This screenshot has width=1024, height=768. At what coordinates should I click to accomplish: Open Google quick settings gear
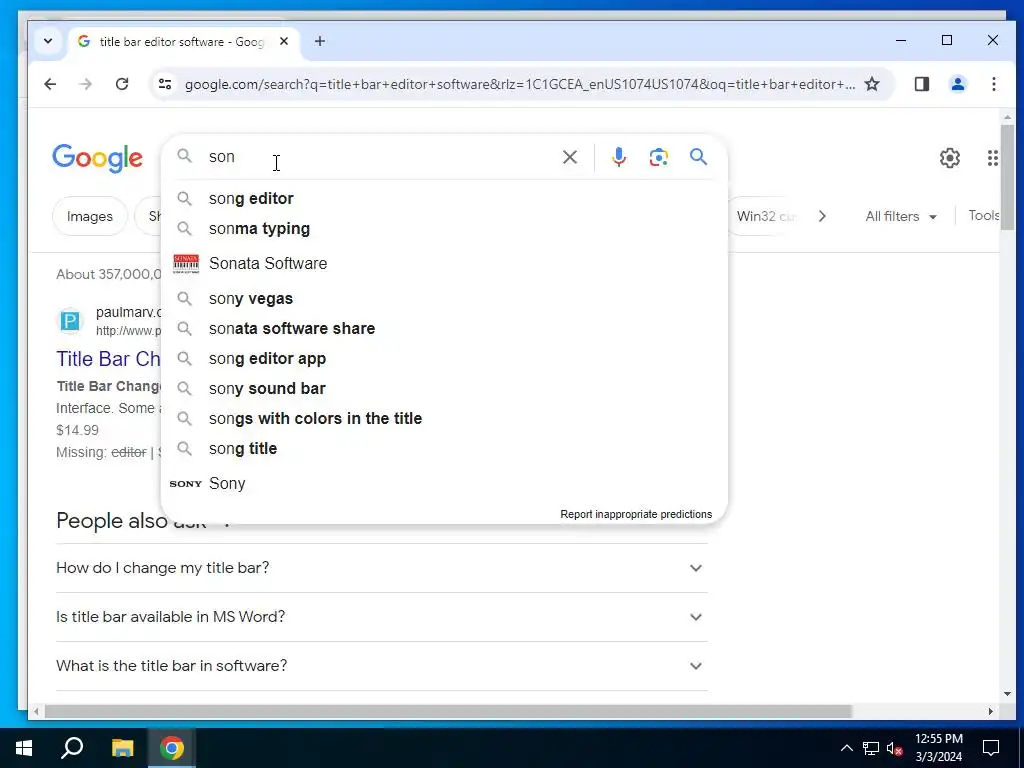point(950,157)
